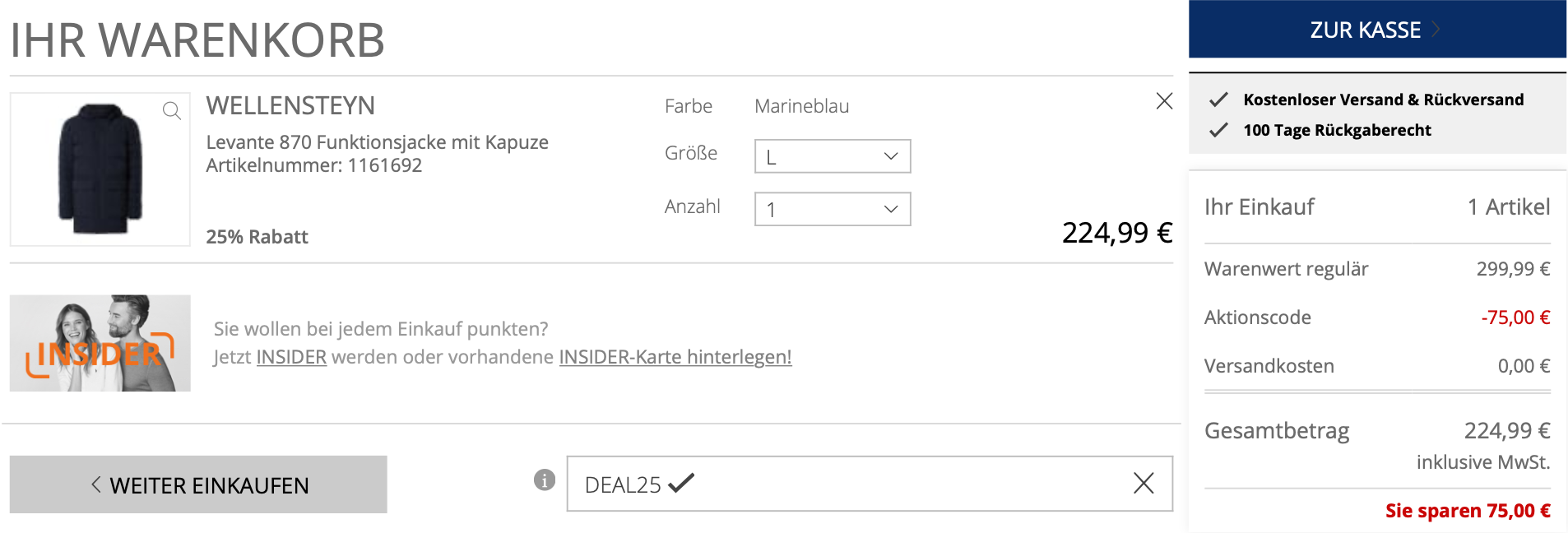Click the WELLENSTEYN brand title
This screenshot has height=533, width=1568.
tap(290, 106)
